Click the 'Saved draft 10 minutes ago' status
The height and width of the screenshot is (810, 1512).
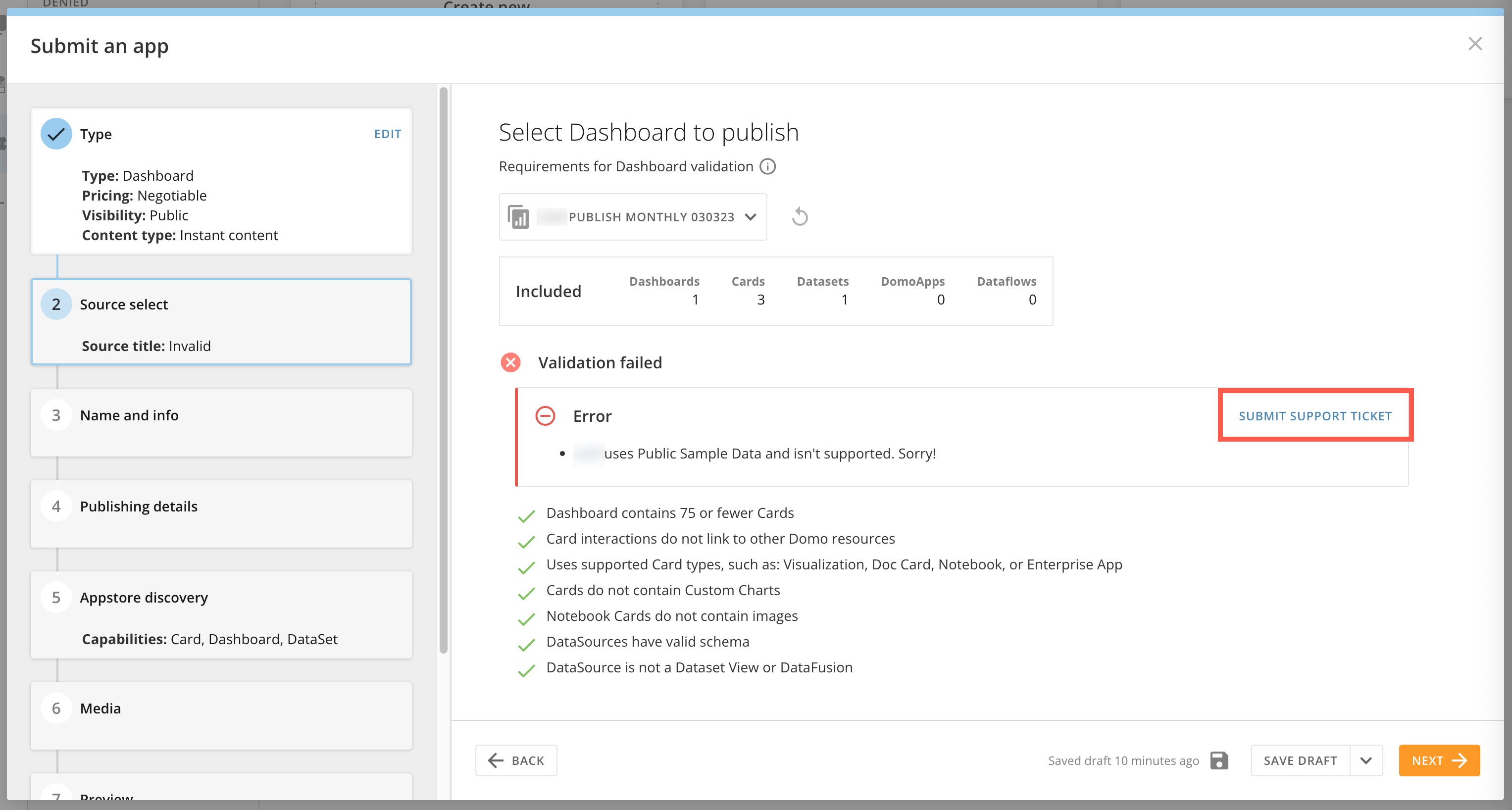pyautogui.click(x=1123, y=760)
